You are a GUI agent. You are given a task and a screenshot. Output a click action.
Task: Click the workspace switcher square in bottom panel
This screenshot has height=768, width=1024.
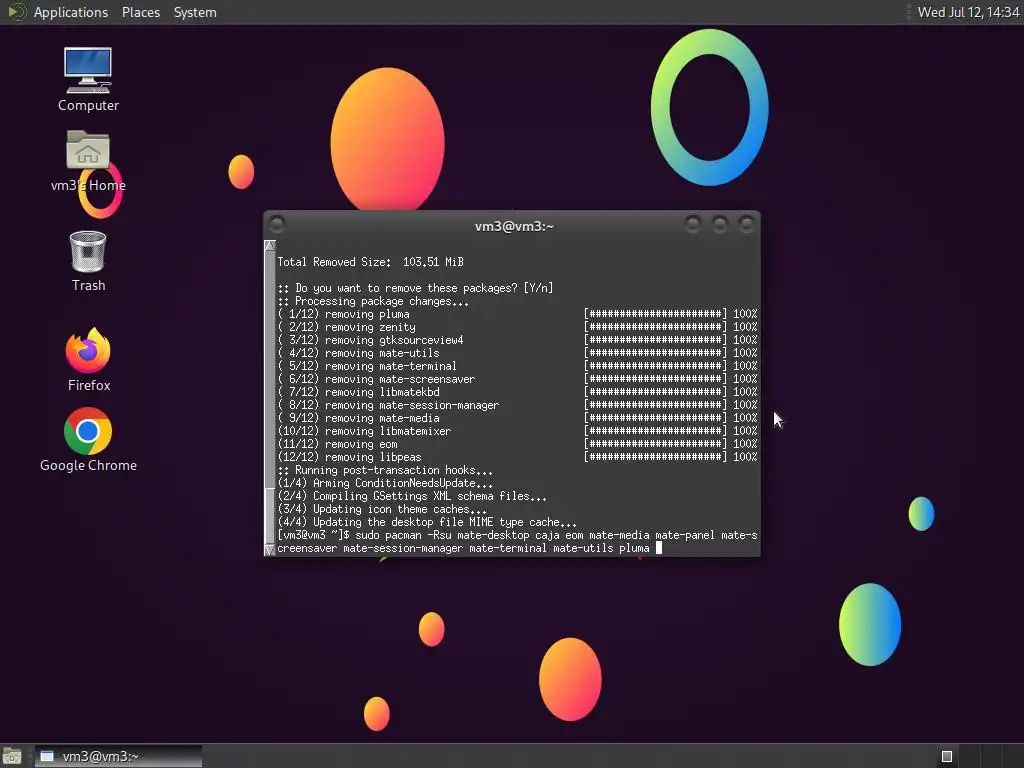[x=947, y=756]
